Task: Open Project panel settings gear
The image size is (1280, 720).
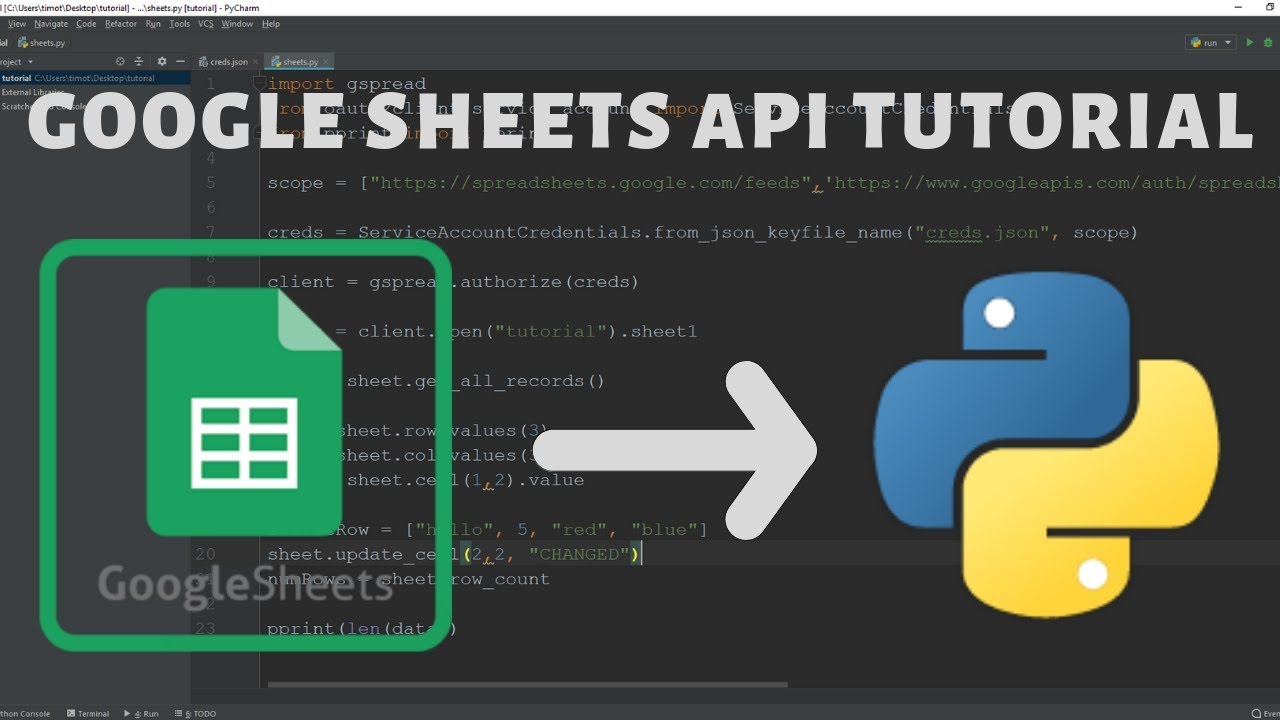Action: 161,61
